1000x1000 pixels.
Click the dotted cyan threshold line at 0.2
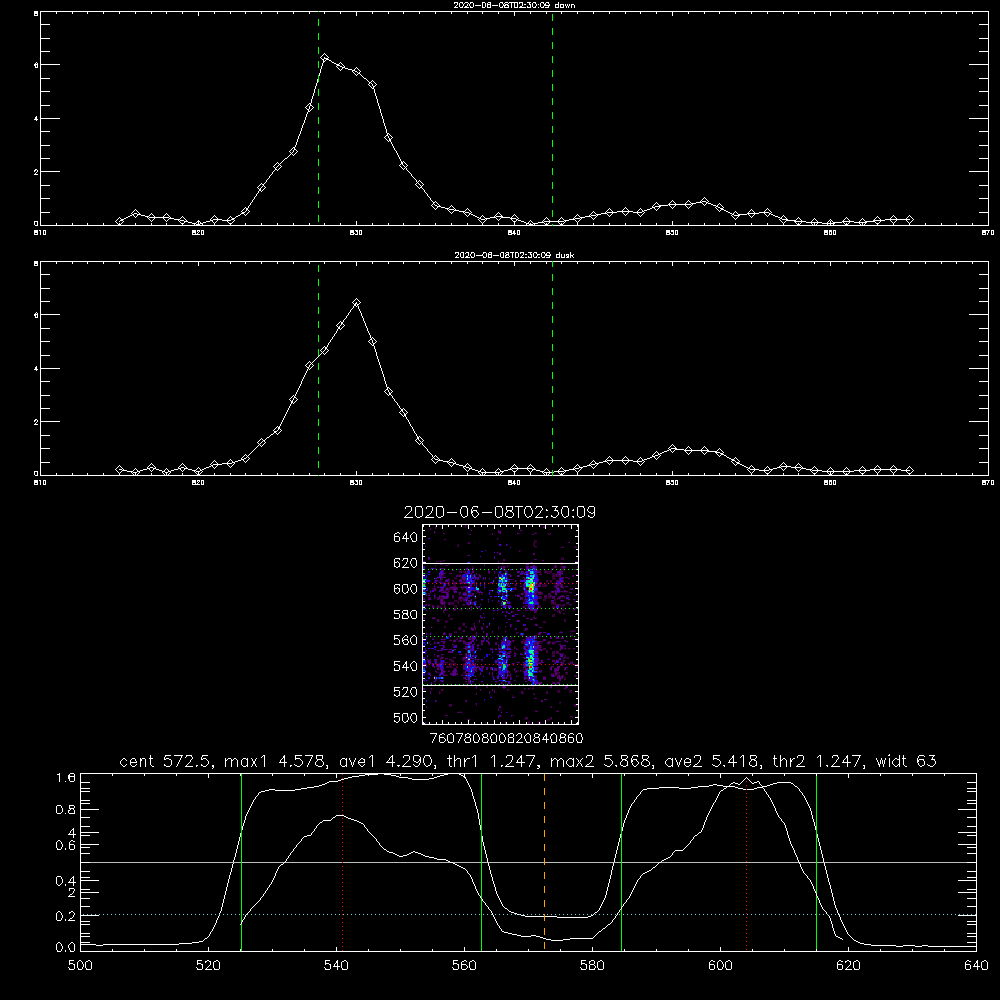tap(528, 915)
